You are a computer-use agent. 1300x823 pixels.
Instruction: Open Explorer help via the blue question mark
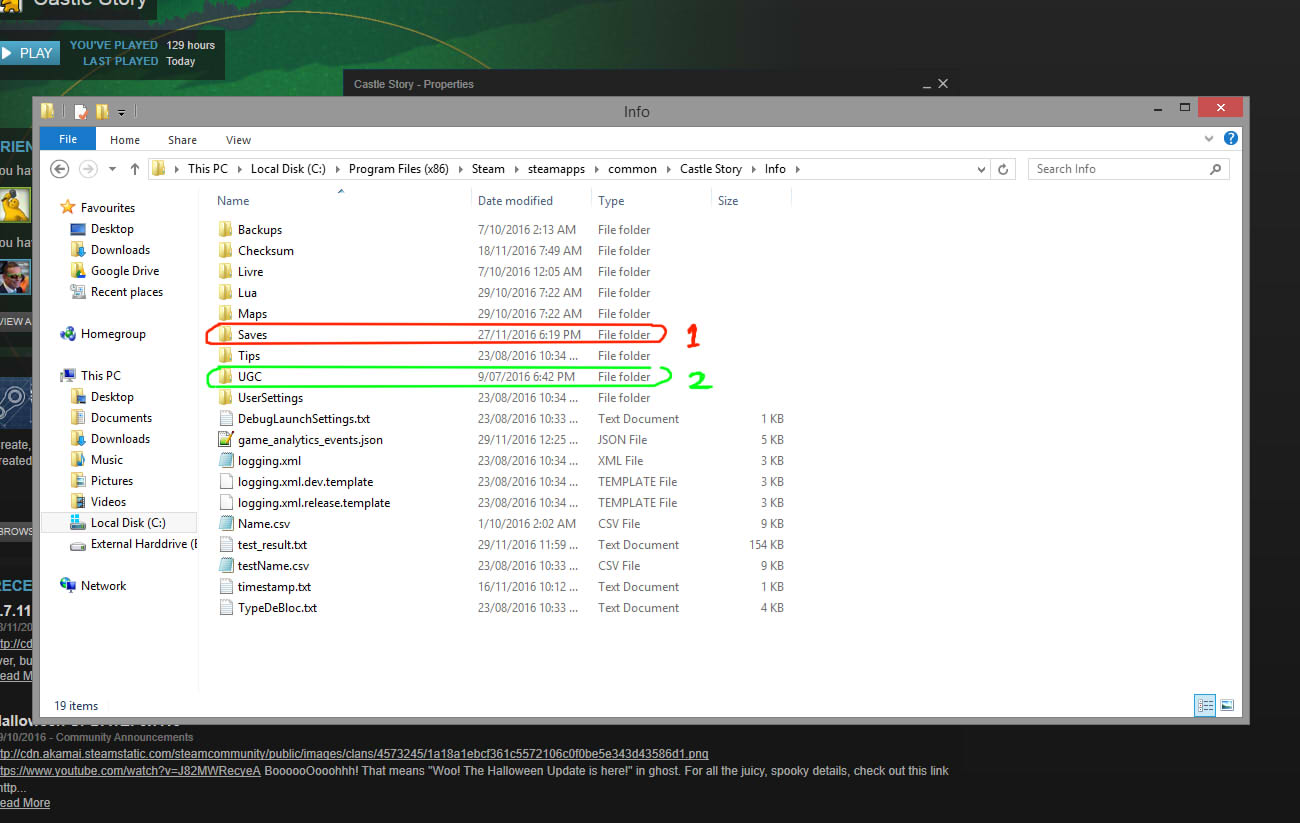[x=1231, y=139]
